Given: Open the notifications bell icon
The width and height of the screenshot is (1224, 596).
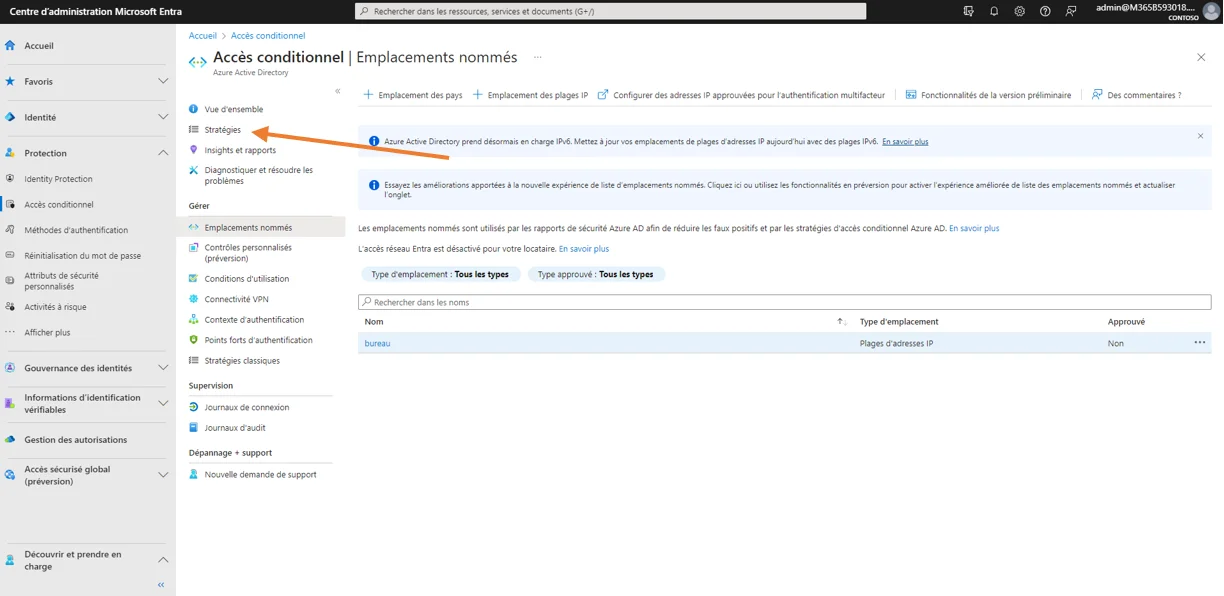Looking at the screenshot, I should point(994,11).
